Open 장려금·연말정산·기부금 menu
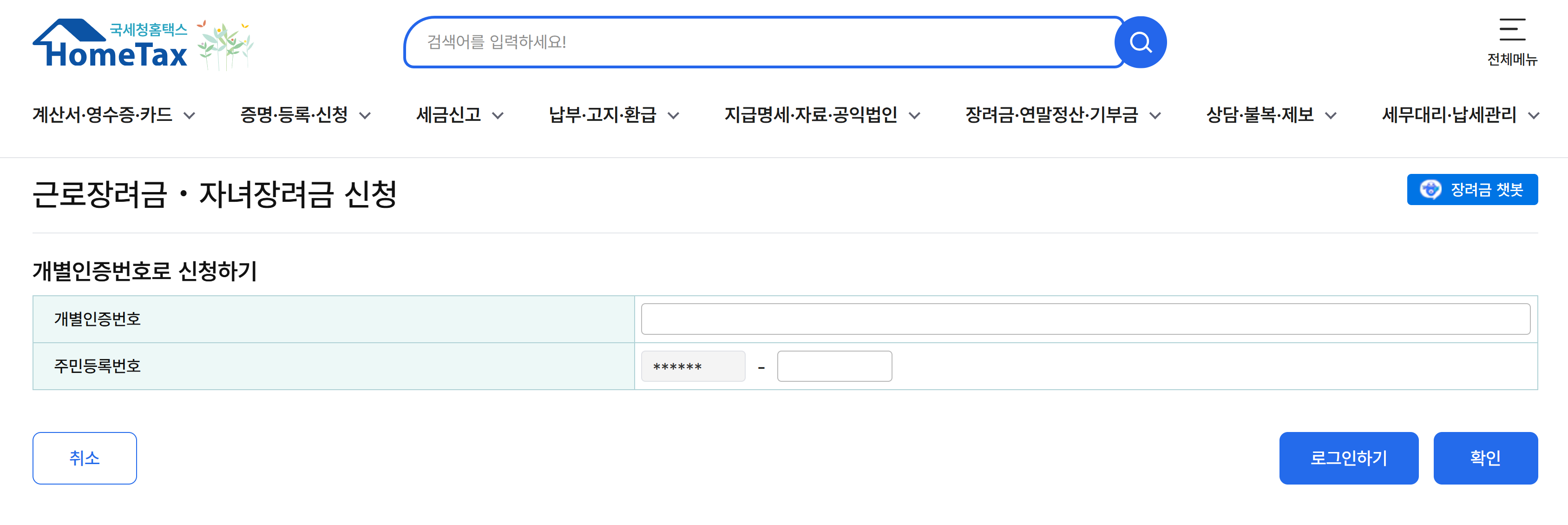The width and height of the screenshot is (1568, 525). click(x=1051, y=115)
